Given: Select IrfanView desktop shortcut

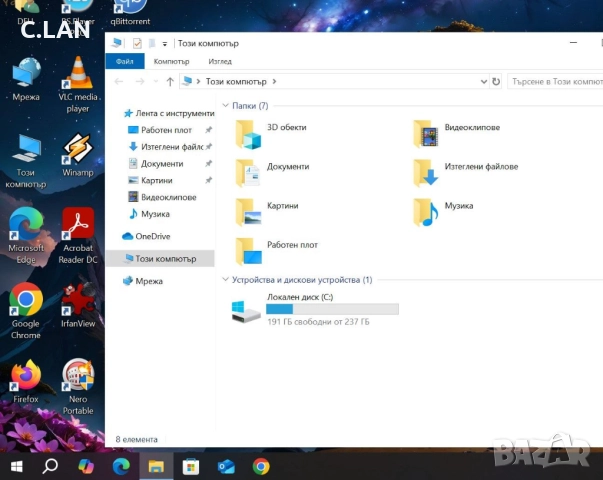Looking at the screenshot, I should (x=78, y=306).
